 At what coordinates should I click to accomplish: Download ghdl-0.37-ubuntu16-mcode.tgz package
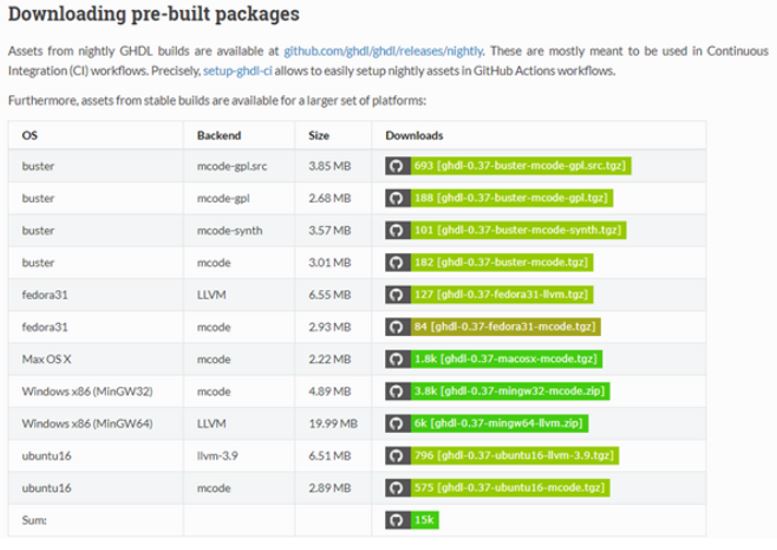tap(508, 488)
